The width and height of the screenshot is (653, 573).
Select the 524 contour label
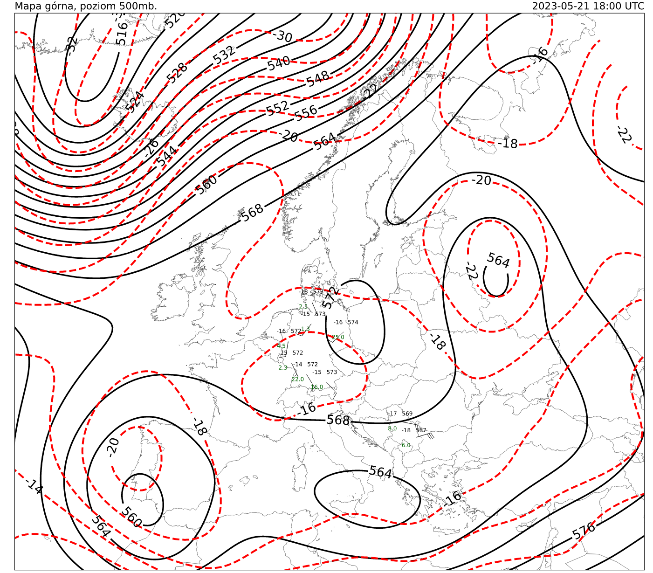(x=134, y=101)
